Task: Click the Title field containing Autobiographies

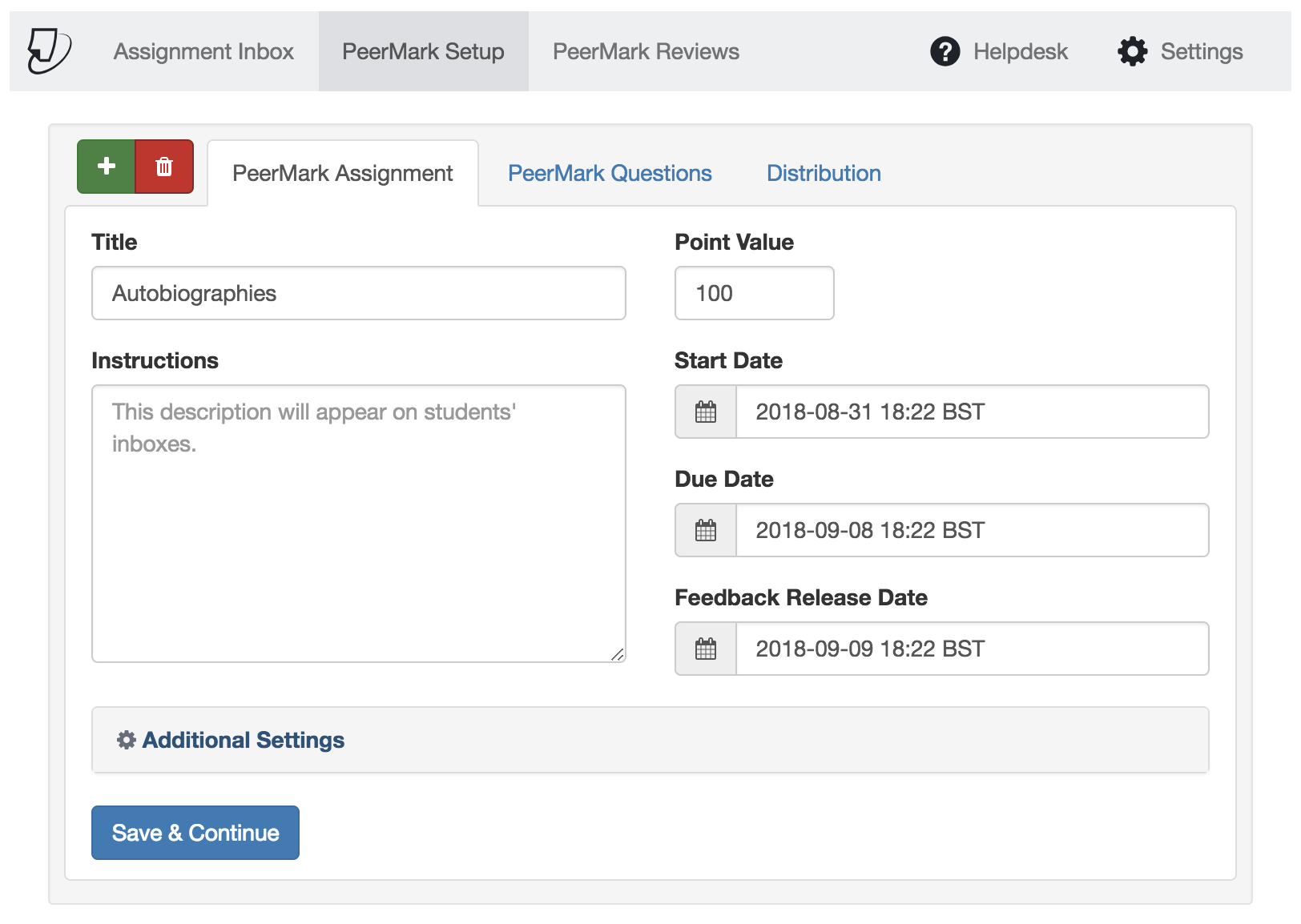Action: [x=359, y=293]
